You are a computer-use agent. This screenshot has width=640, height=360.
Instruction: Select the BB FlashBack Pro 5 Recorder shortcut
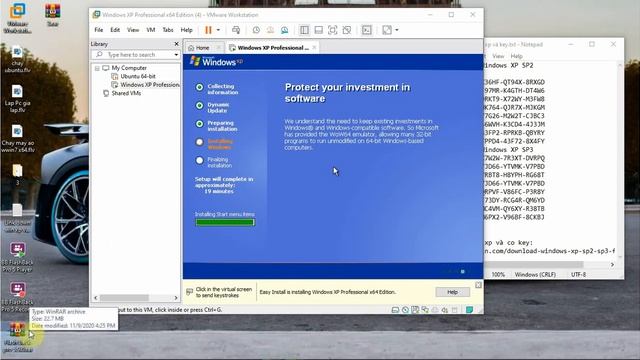(17, 297)
